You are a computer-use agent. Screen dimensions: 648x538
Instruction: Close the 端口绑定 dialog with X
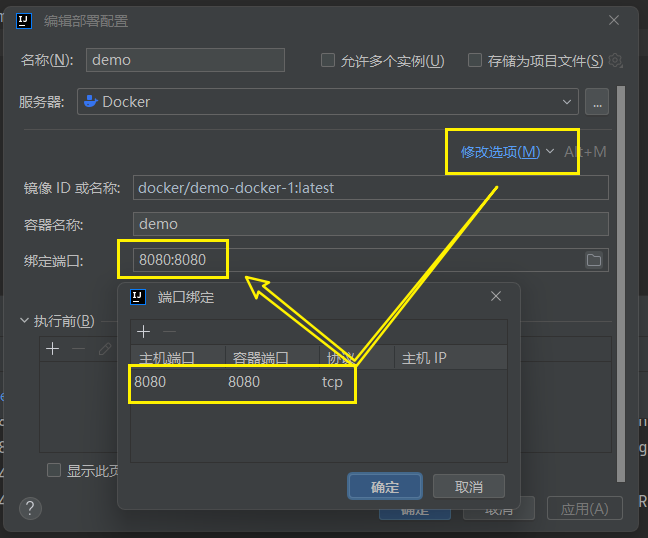(x=496, y=297)
